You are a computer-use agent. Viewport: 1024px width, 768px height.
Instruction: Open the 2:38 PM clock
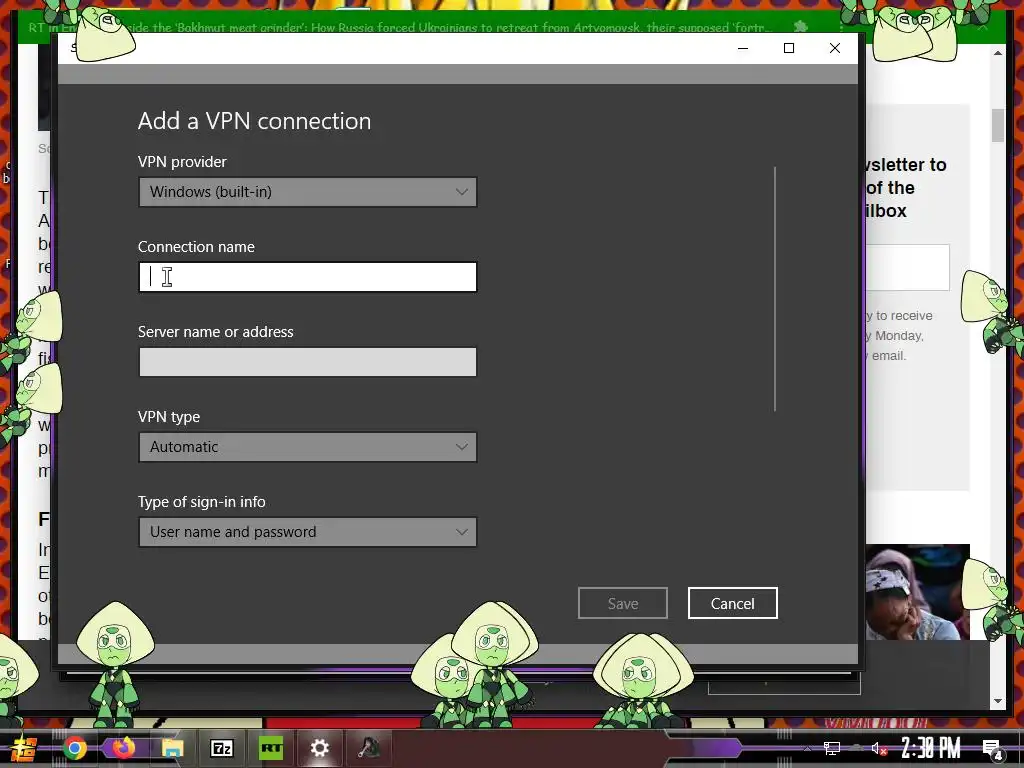point(931,748)
